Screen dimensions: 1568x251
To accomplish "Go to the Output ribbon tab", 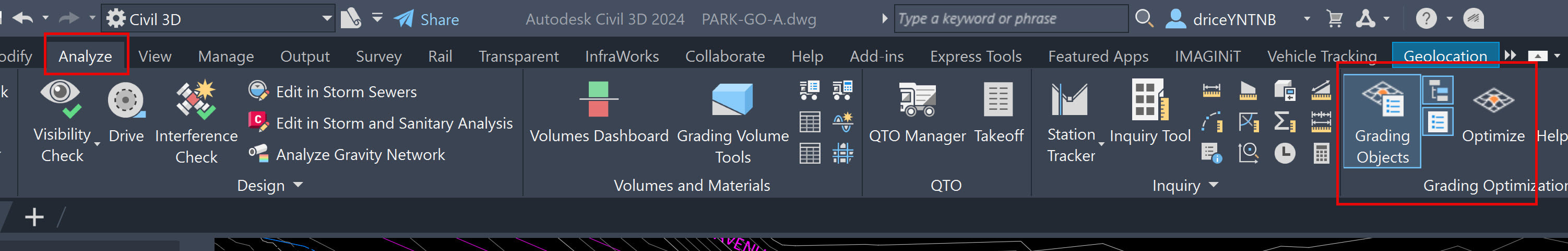I will coord(304,56).
